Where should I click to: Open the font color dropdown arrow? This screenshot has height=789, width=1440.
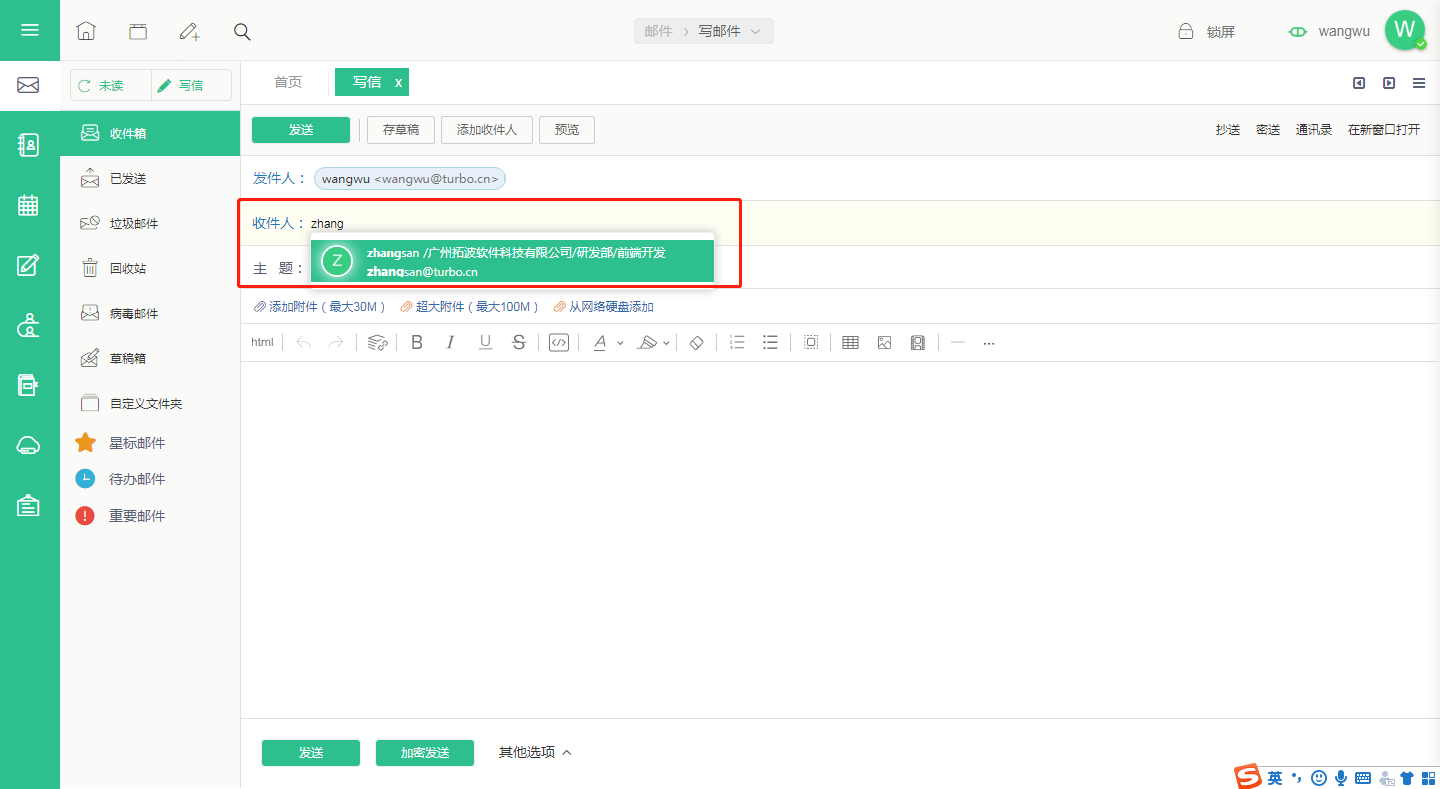point(620,343)
